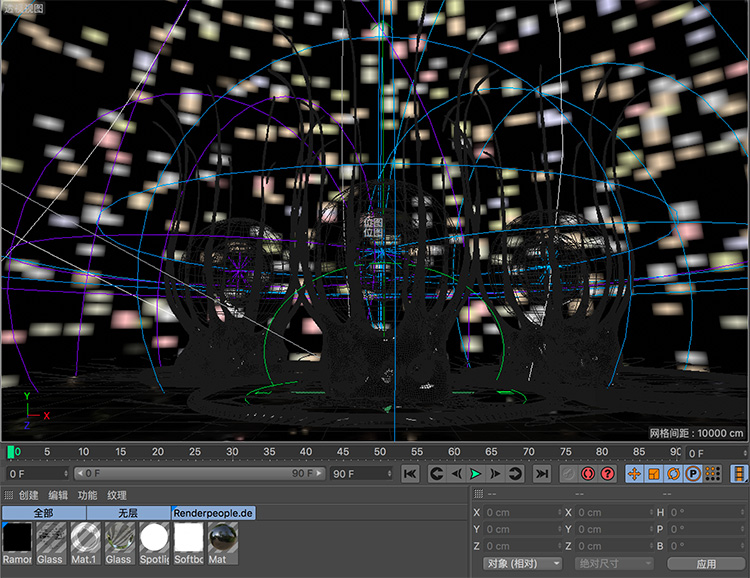Open the 对象 (相对) coordinate mode dropdown
Image resolution: width=750 pixels, height=578 pixels.
point(523,564)
